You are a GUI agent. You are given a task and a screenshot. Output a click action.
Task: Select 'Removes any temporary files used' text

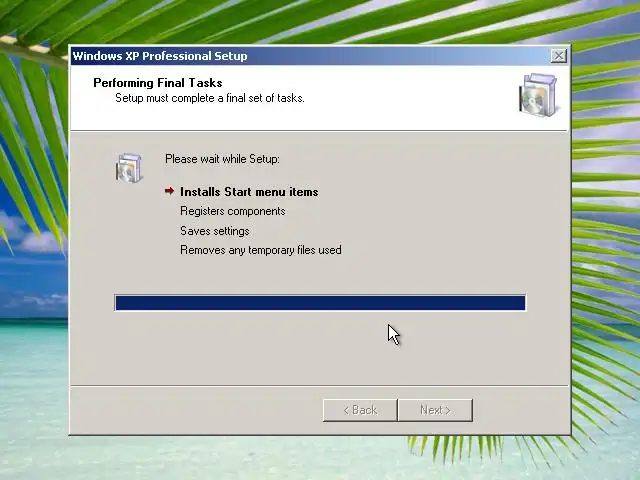(261, 250)
